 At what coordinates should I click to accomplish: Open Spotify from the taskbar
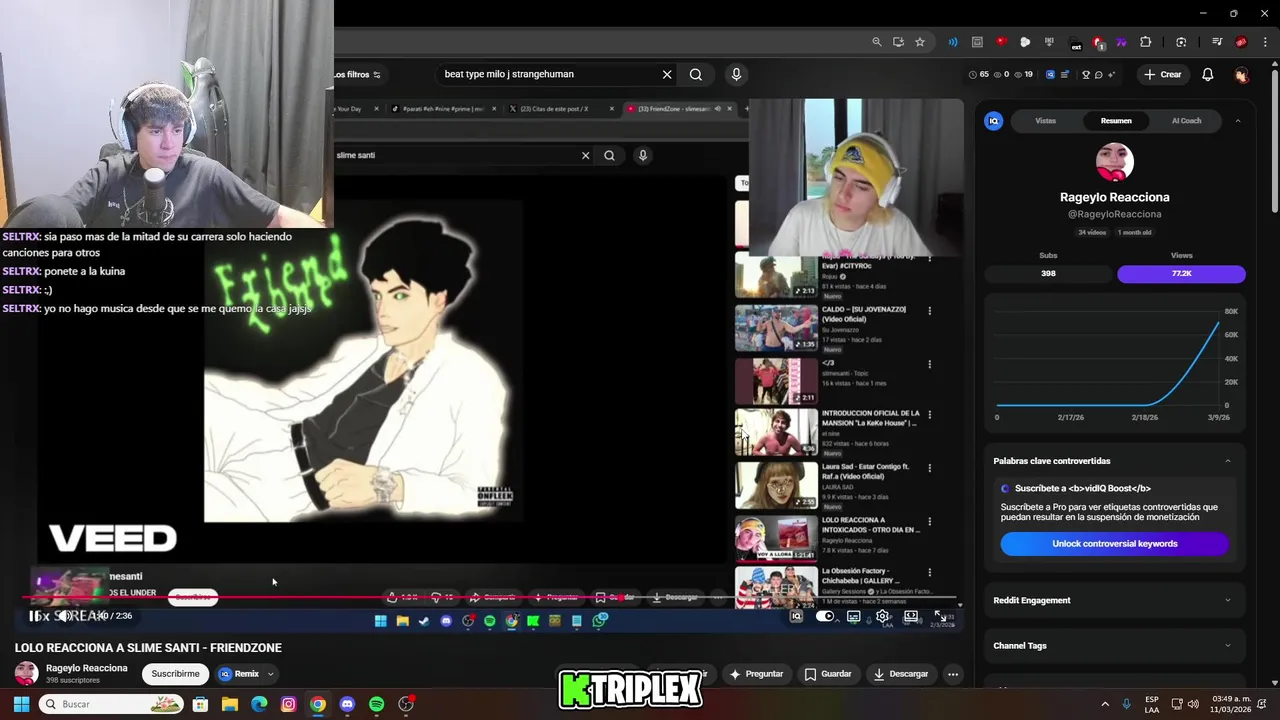[x=376, y=704]
